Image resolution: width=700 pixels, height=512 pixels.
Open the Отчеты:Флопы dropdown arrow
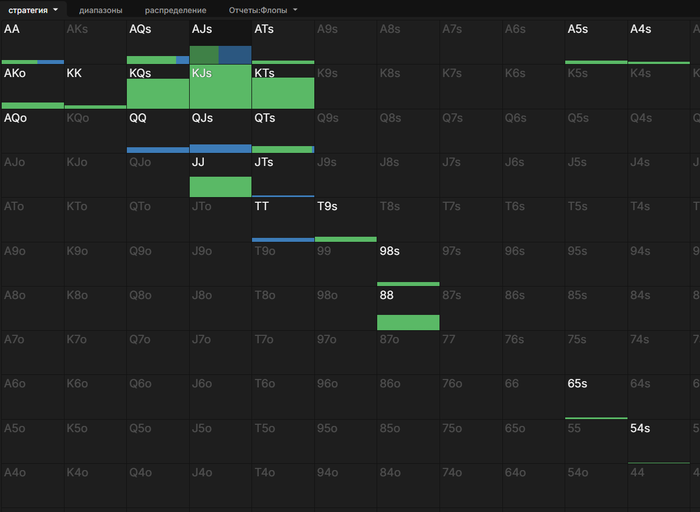click(x=295, y=10)
